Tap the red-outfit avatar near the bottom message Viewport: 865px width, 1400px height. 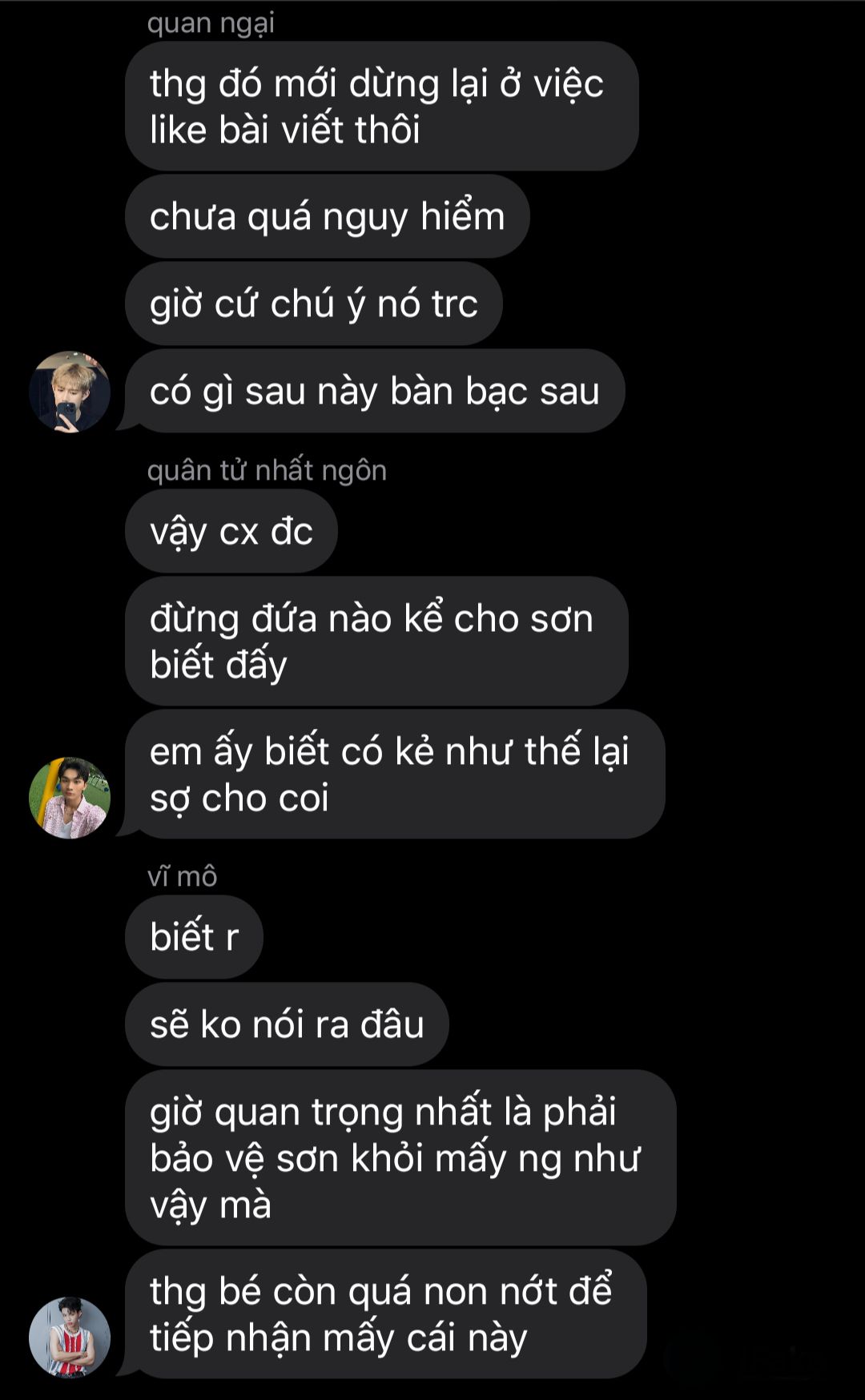pos(70,1338)
